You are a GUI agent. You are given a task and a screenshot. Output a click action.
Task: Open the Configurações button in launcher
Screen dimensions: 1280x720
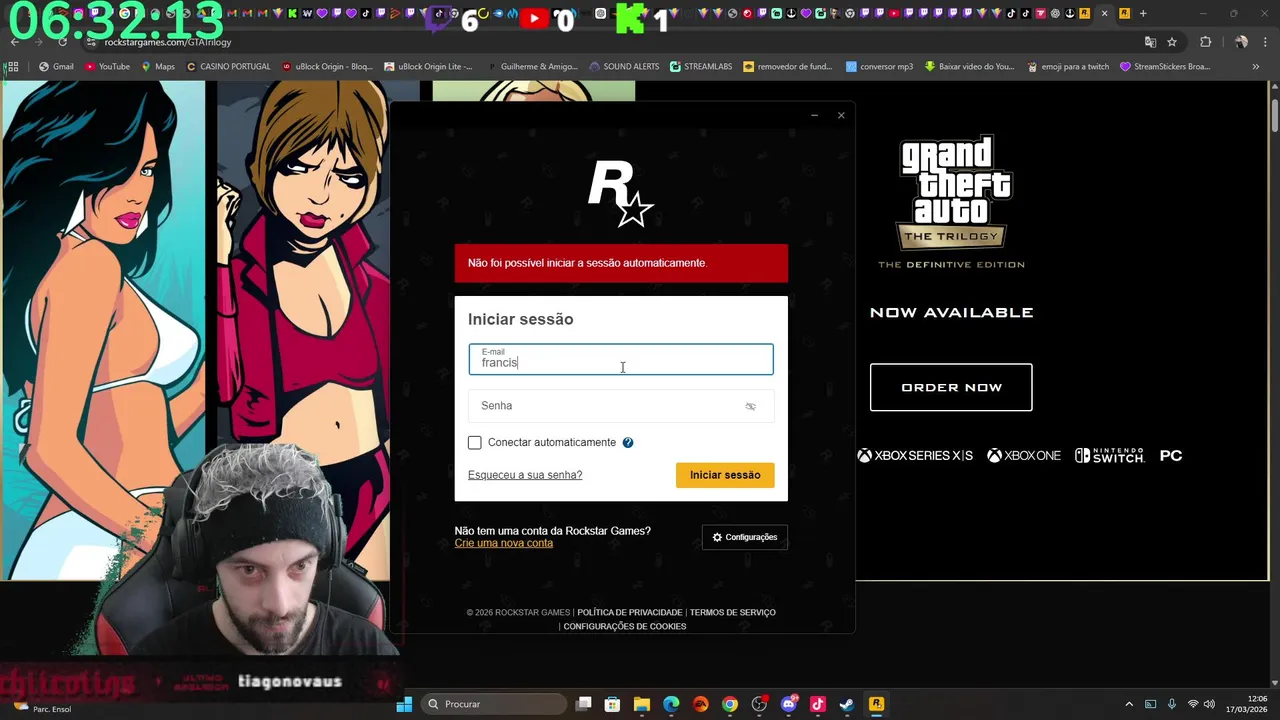(x=745, y=537)
